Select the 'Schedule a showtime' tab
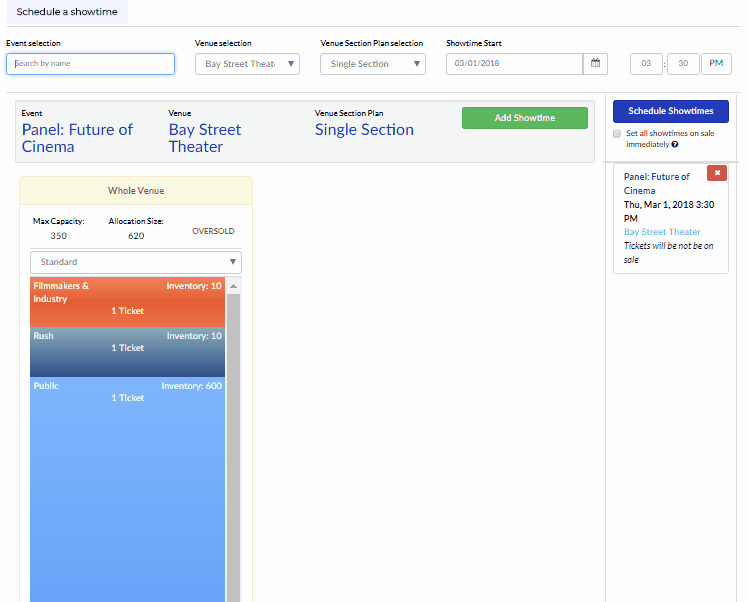This screenshot has width=749, height=602. 67,11
